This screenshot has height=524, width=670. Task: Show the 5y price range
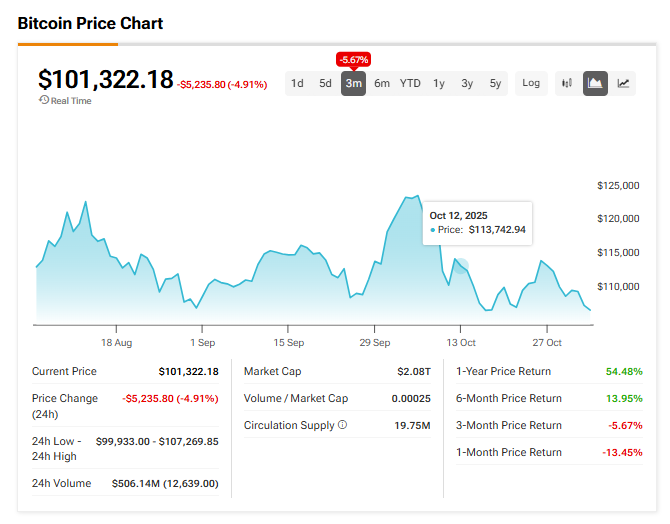tap(495, 83)
